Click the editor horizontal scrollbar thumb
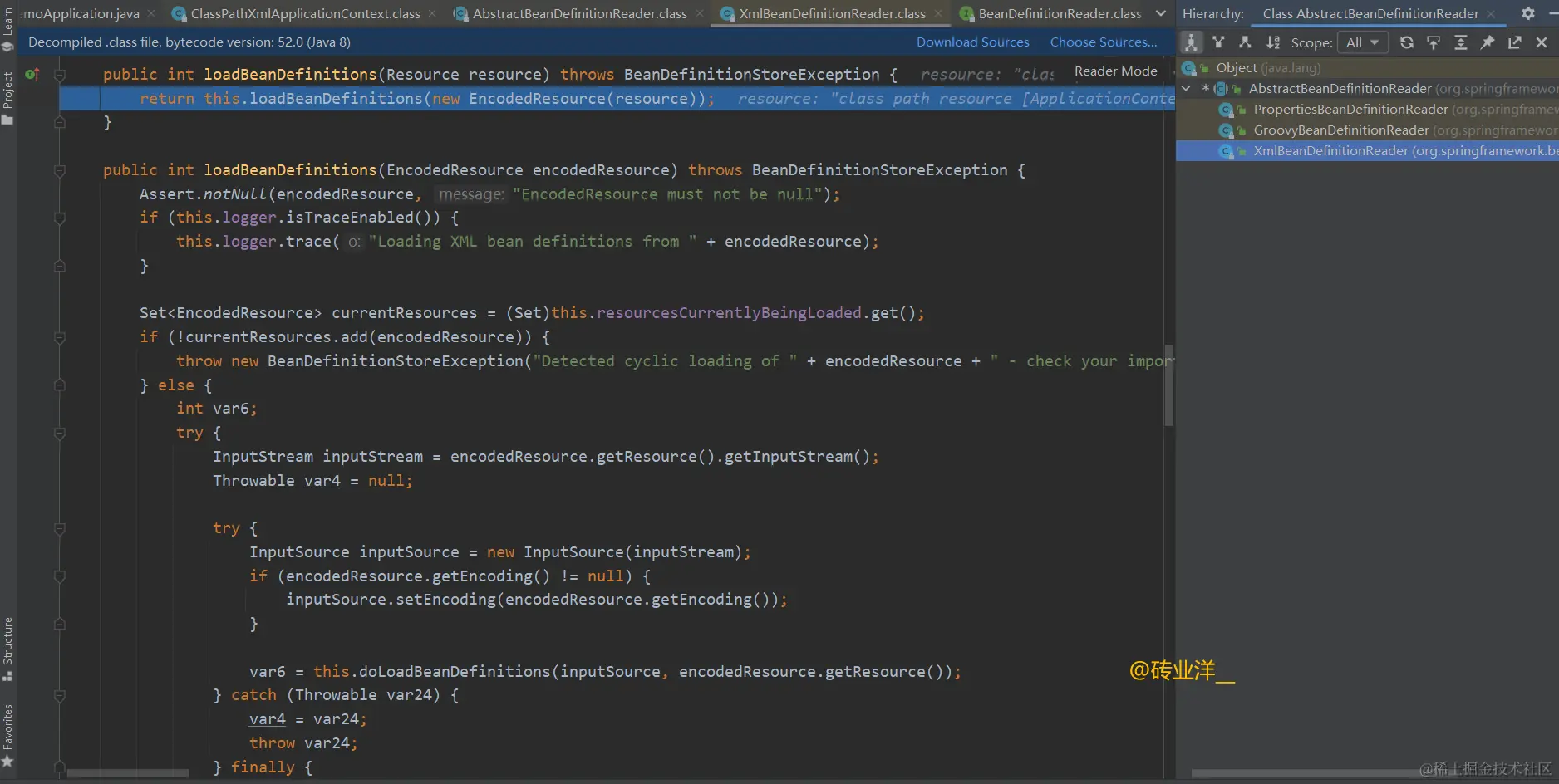1559x784 pixels. pyautogui.click(x=127, y=774)
